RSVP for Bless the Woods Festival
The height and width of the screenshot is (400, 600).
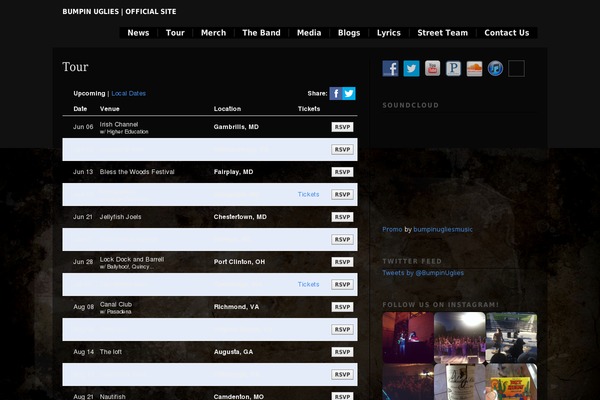point(342,172)
